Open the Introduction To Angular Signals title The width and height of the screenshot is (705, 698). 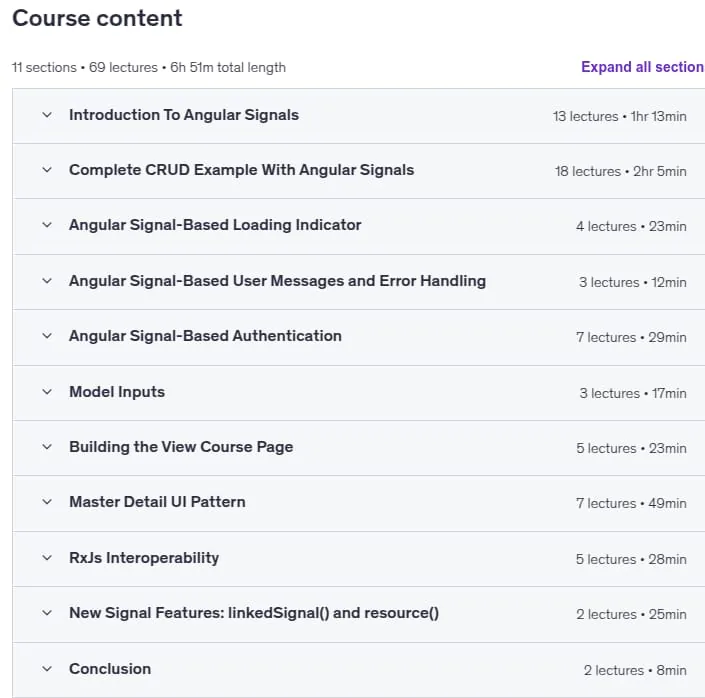184,115
